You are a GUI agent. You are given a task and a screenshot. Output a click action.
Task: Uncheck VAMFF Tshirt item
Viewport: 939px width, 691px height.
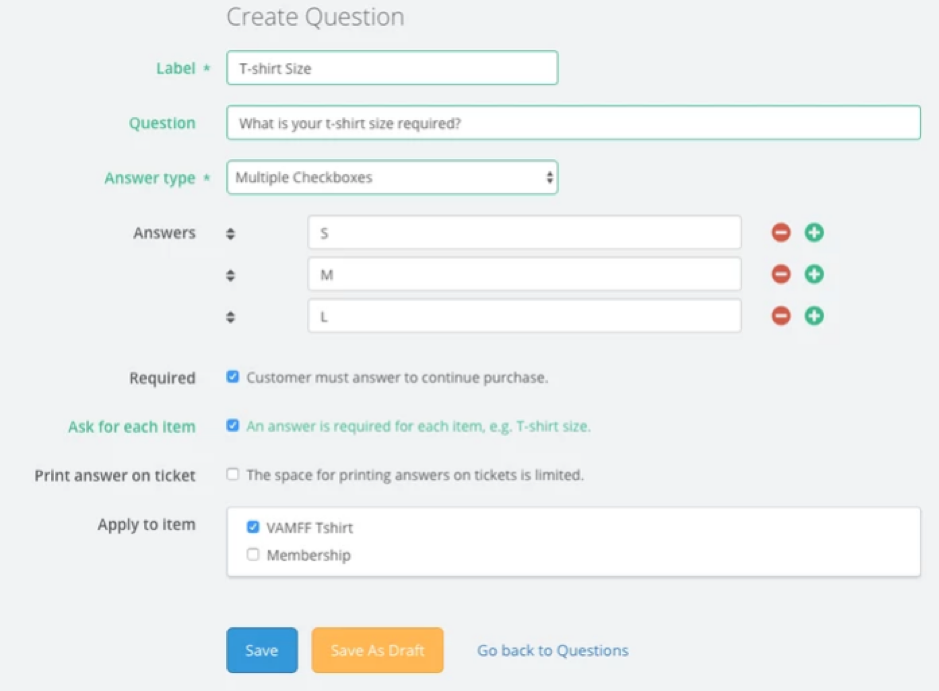(x=253, y=527)
